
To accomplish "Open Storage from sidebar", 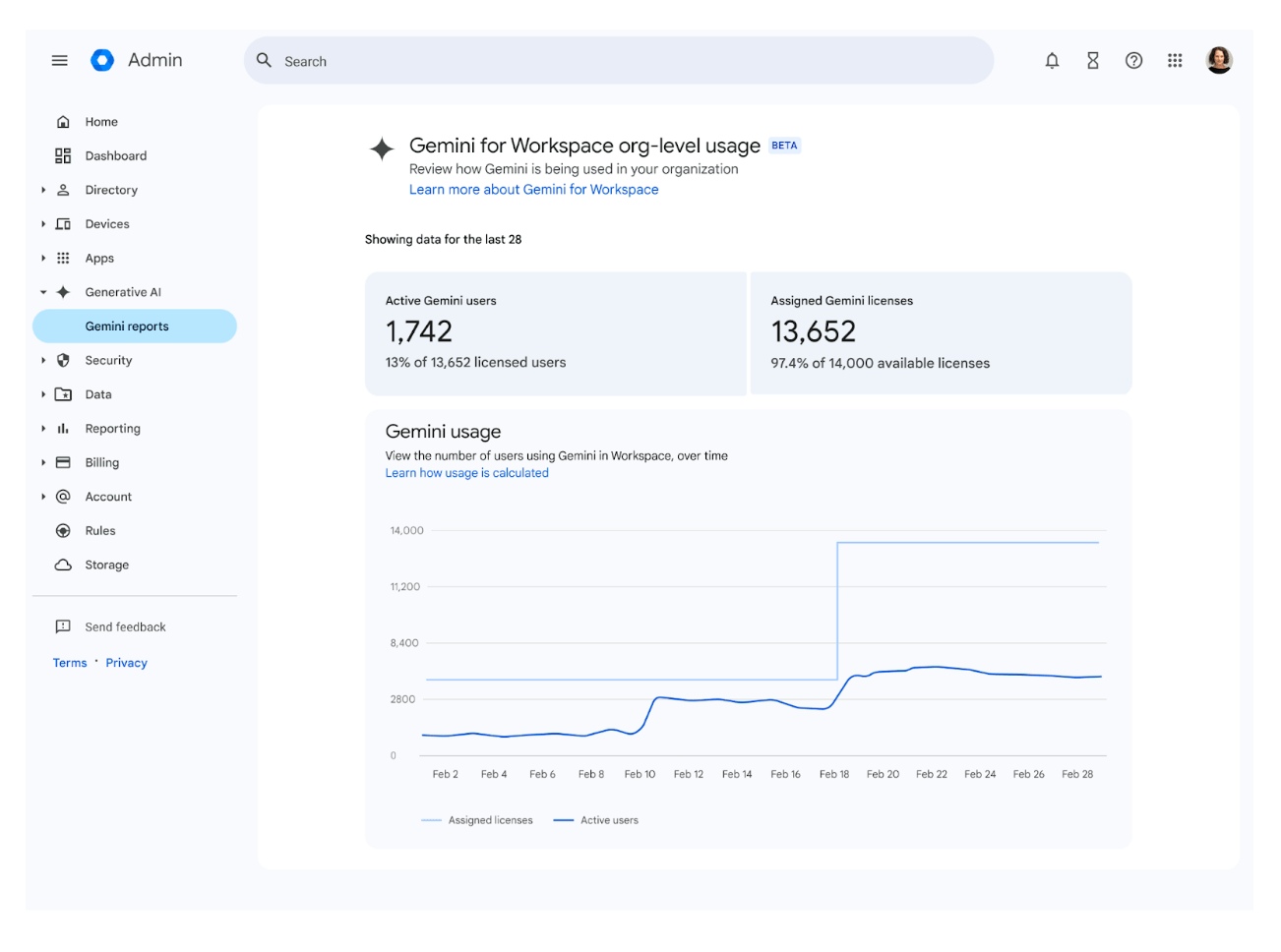I will coord(107,565).
